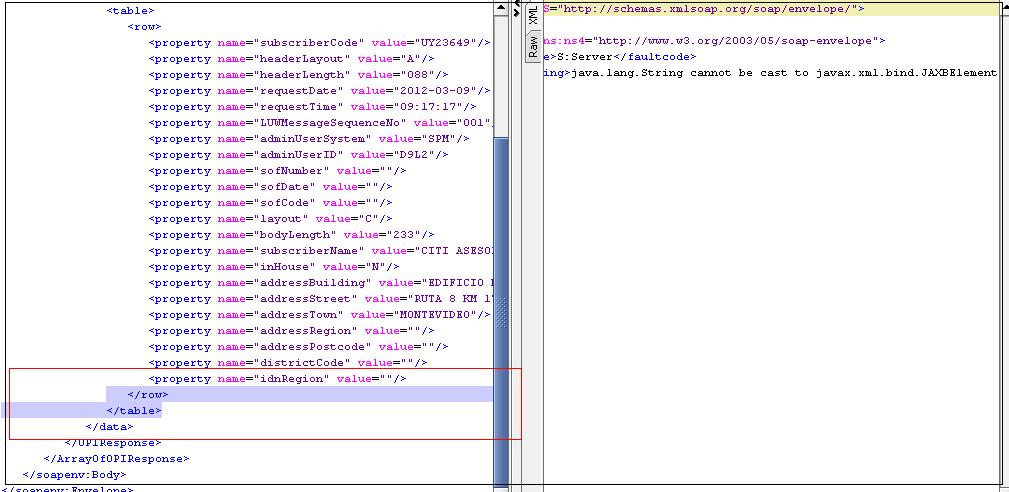This screenshot has width=1009, height=492.
Task: Click the closing </data> tag
Action: click(109, 427)
